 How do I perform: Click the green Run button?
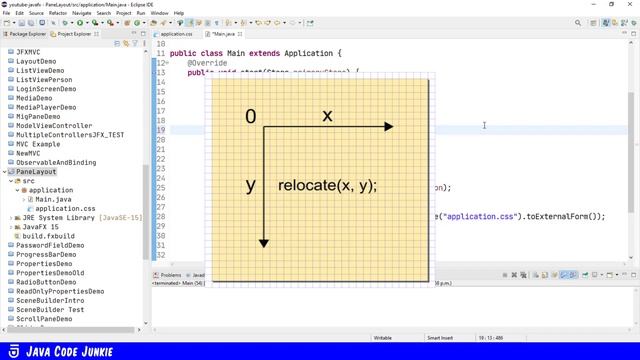point(80,23)
